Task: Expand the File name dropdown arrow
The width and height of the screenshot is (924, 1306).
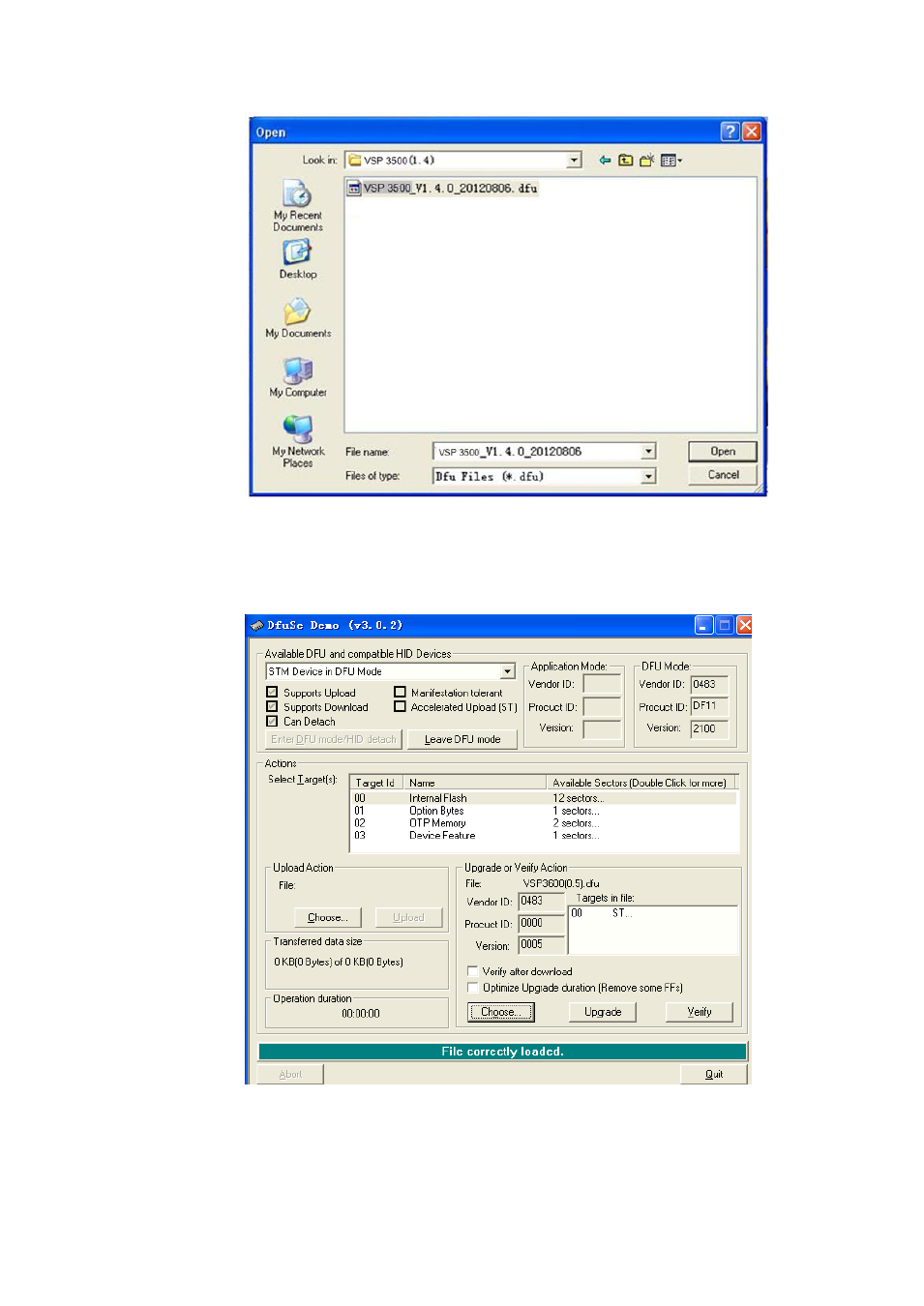Action: pyautogui.click(x=649, y=452)
